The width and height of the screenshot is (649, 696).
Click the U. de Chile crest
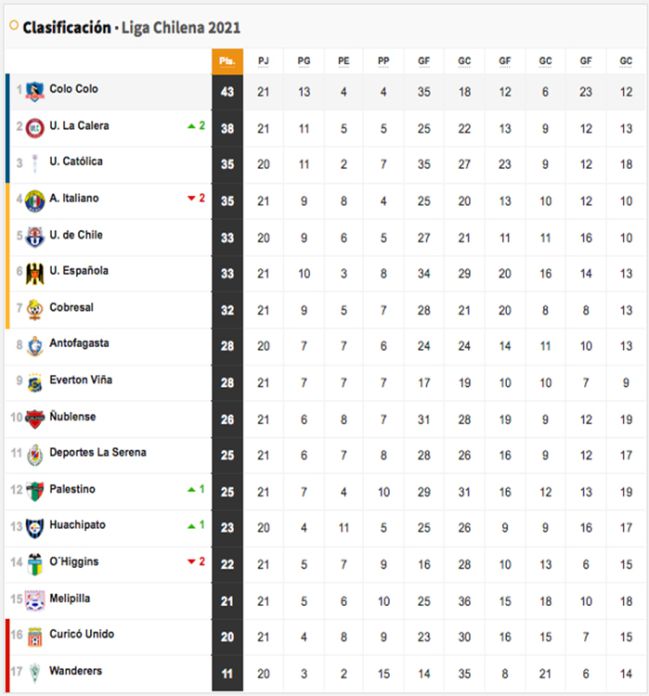pos(35,237)
